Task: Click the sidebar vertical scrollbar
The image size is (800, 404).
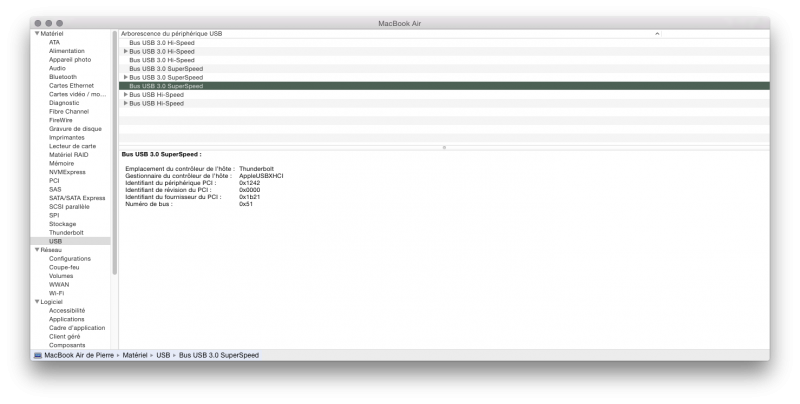Action: click(115, 153)
